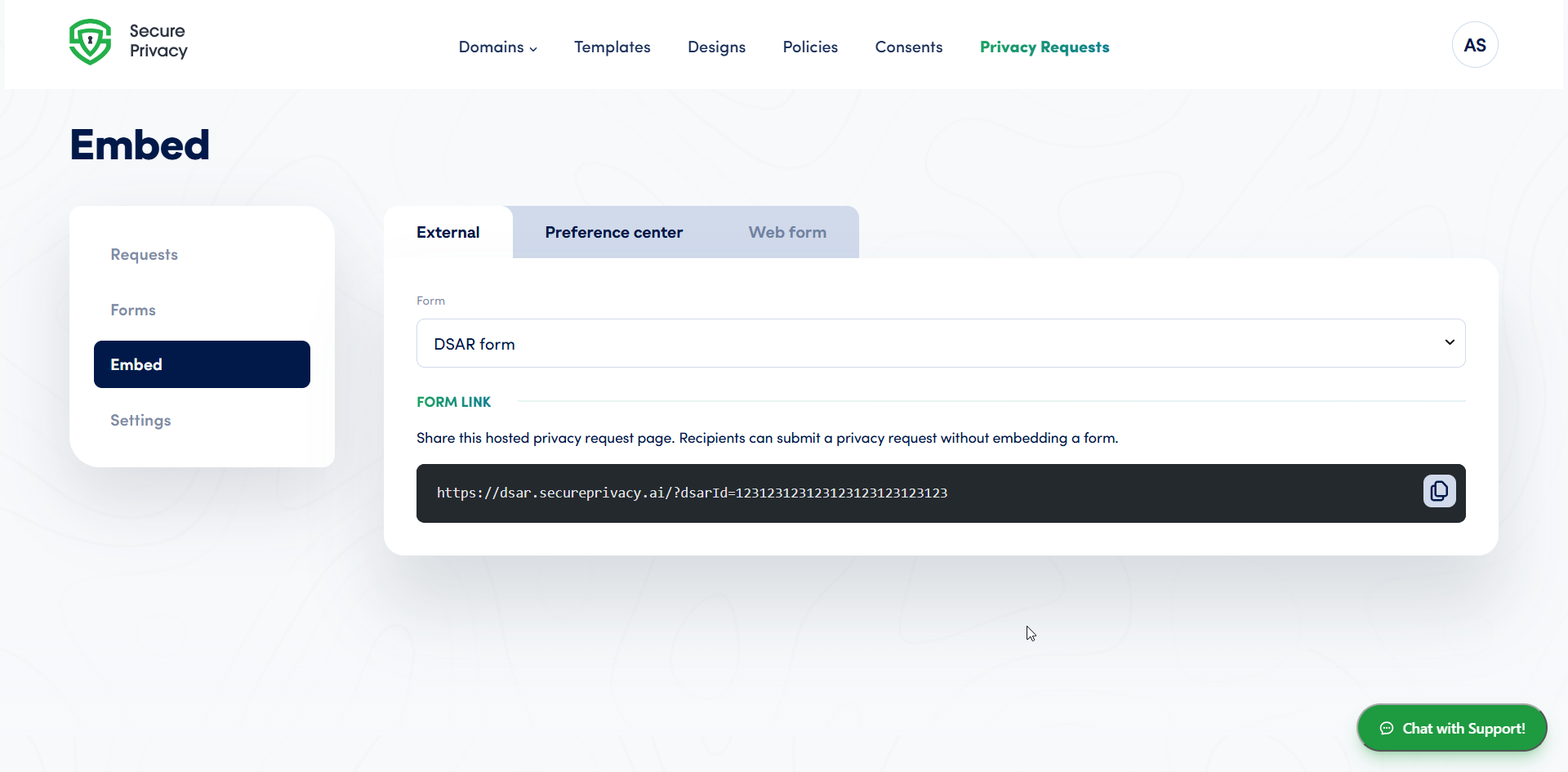Click the Secure Privacy shield logo
The width and height of the screenshot is (1568, 772).
90,42
